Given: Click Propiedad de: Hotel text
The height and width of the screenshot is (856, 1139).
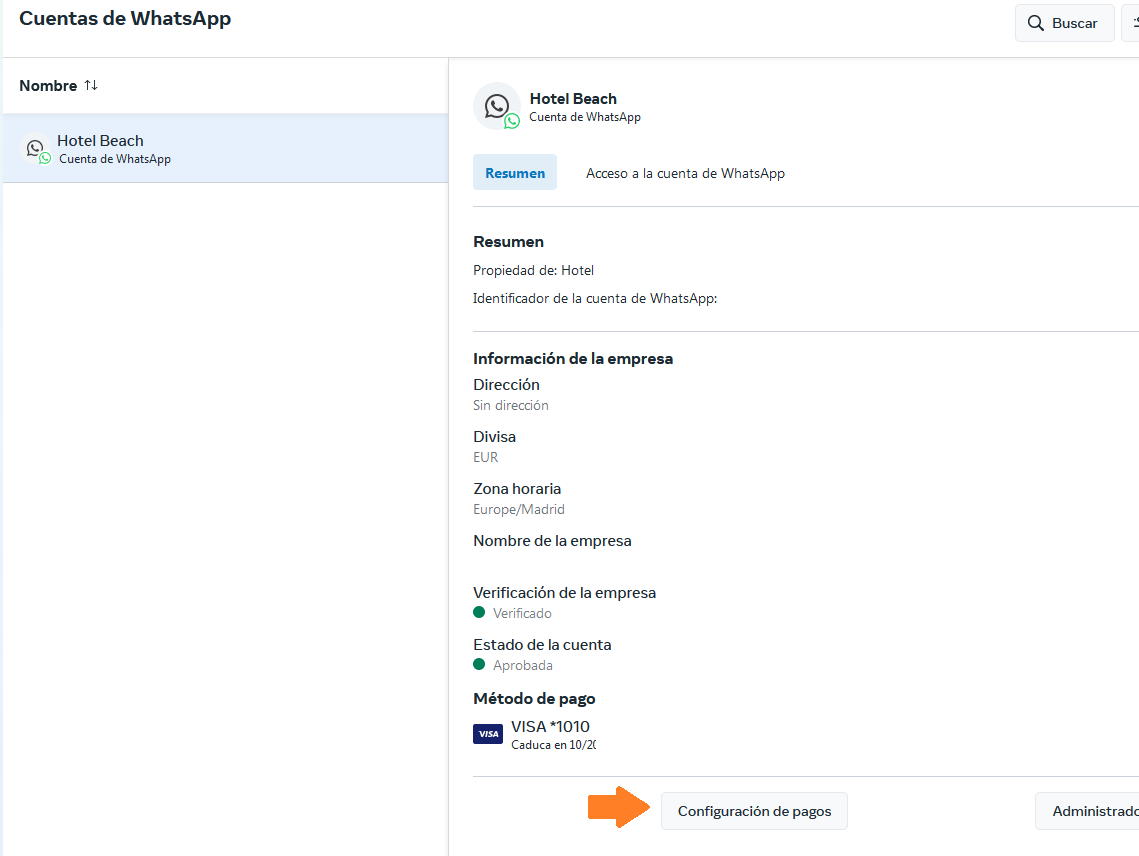Looking at the screenshot, I should pos(534,270).
